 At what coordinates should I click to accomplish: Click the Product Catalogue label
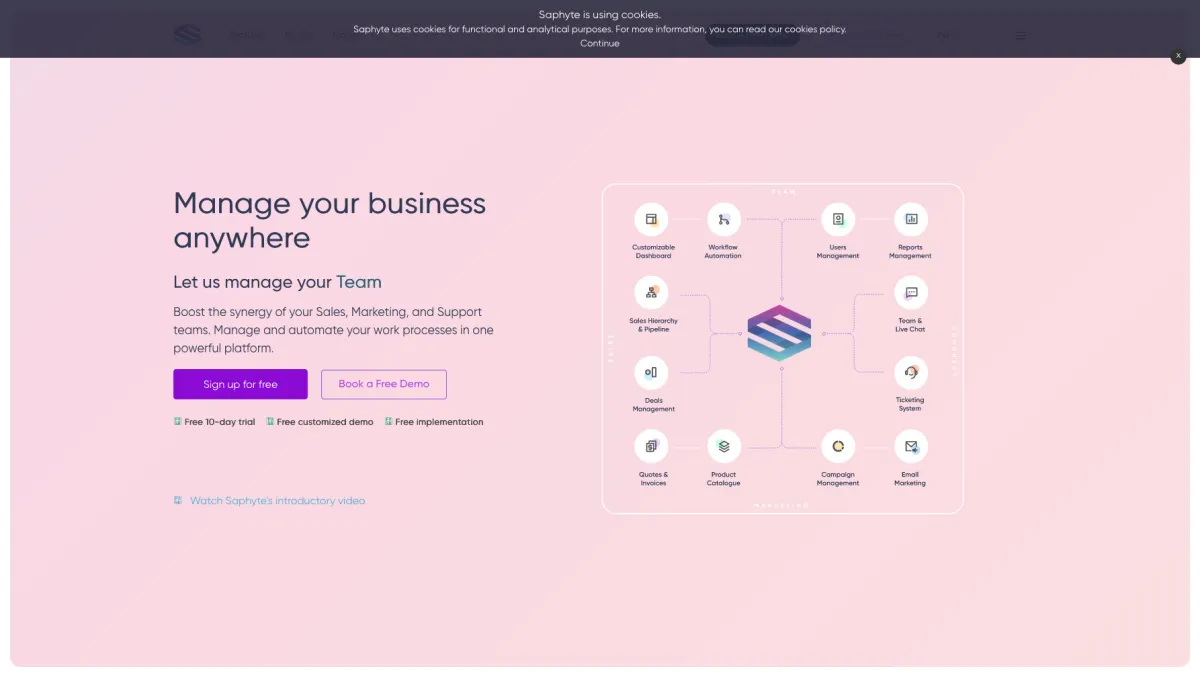point(723,479)
